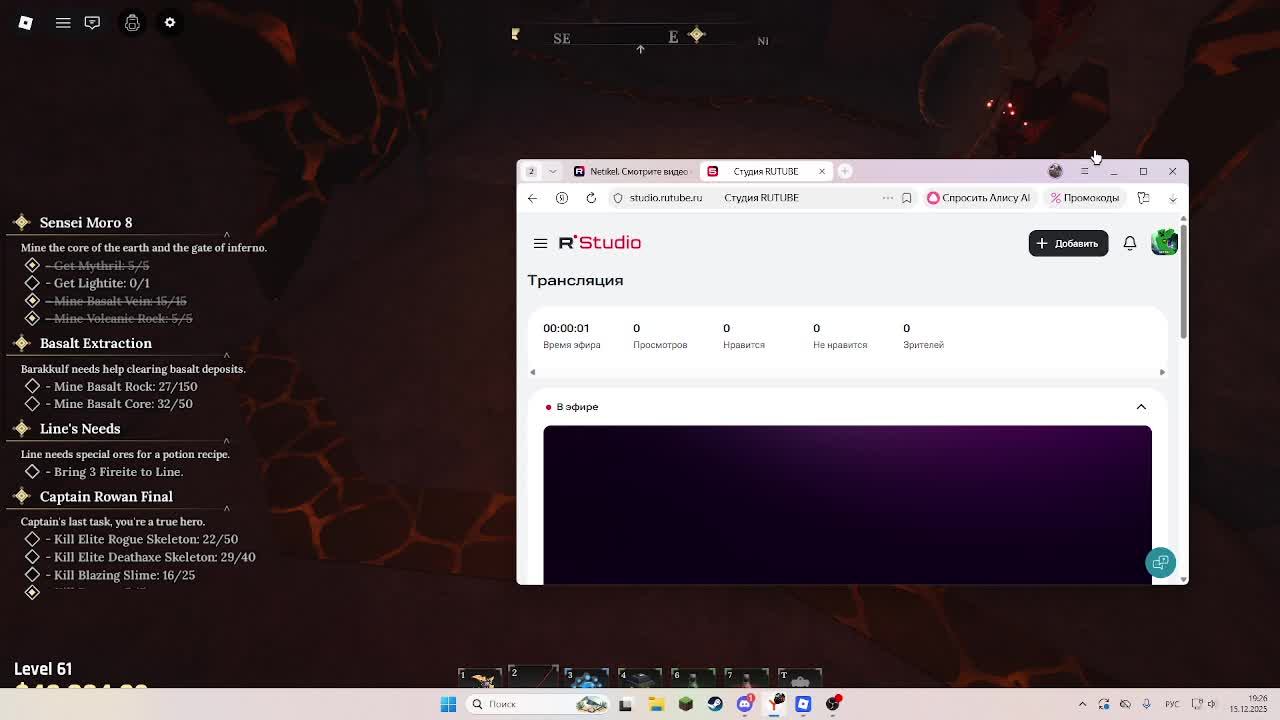Collapse the Basalt Extraction quest
Viewport: 1280px width, 720px height.
click(x=226, y=356)
